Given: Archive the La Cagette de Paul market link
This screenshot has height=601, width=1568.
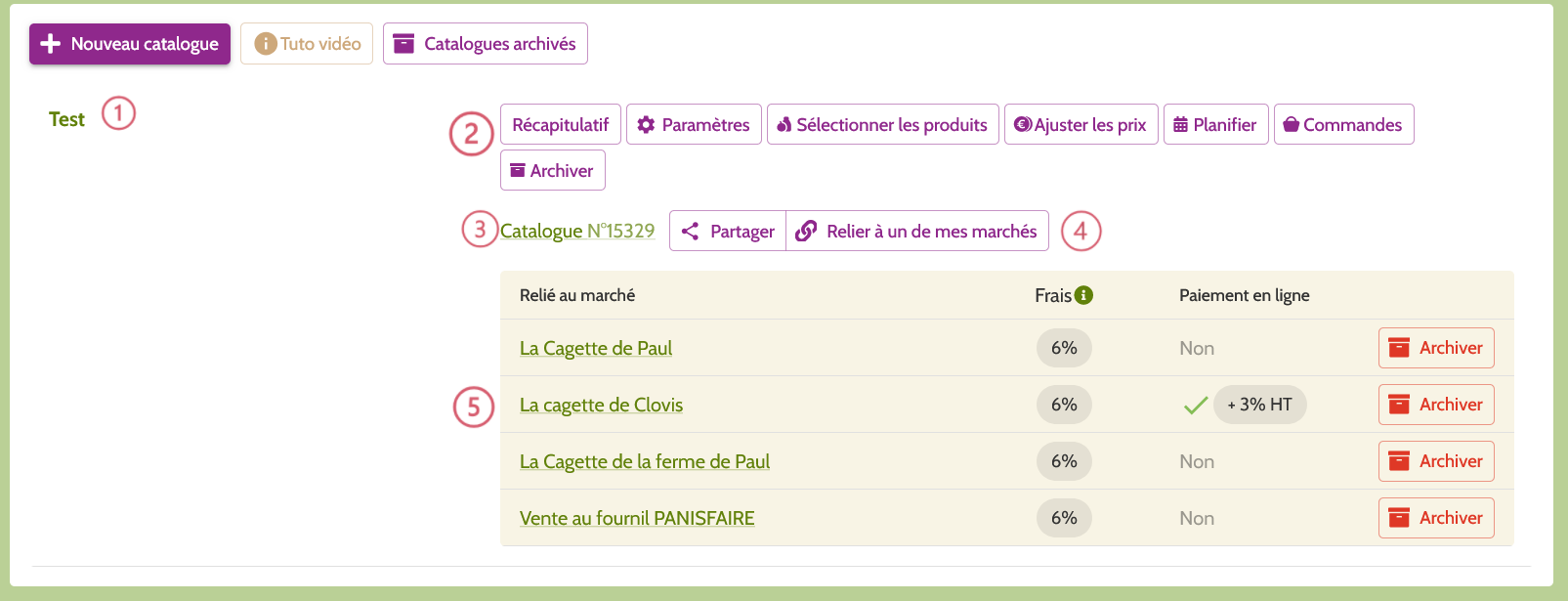Looking at the screenshot, I should [1435, 347].
